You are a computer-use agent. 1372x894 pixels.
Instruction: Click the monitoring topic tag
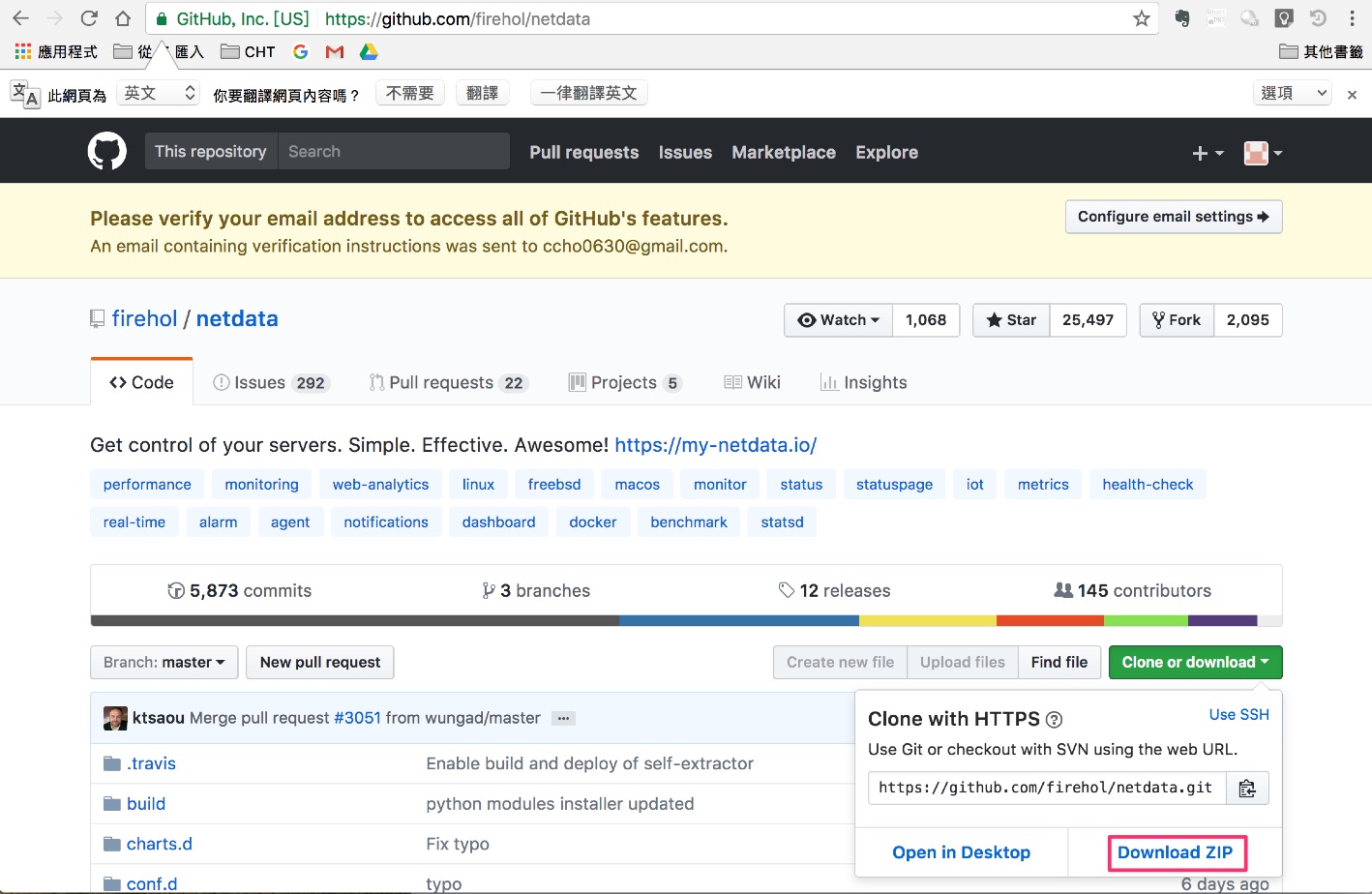[261, 485]
